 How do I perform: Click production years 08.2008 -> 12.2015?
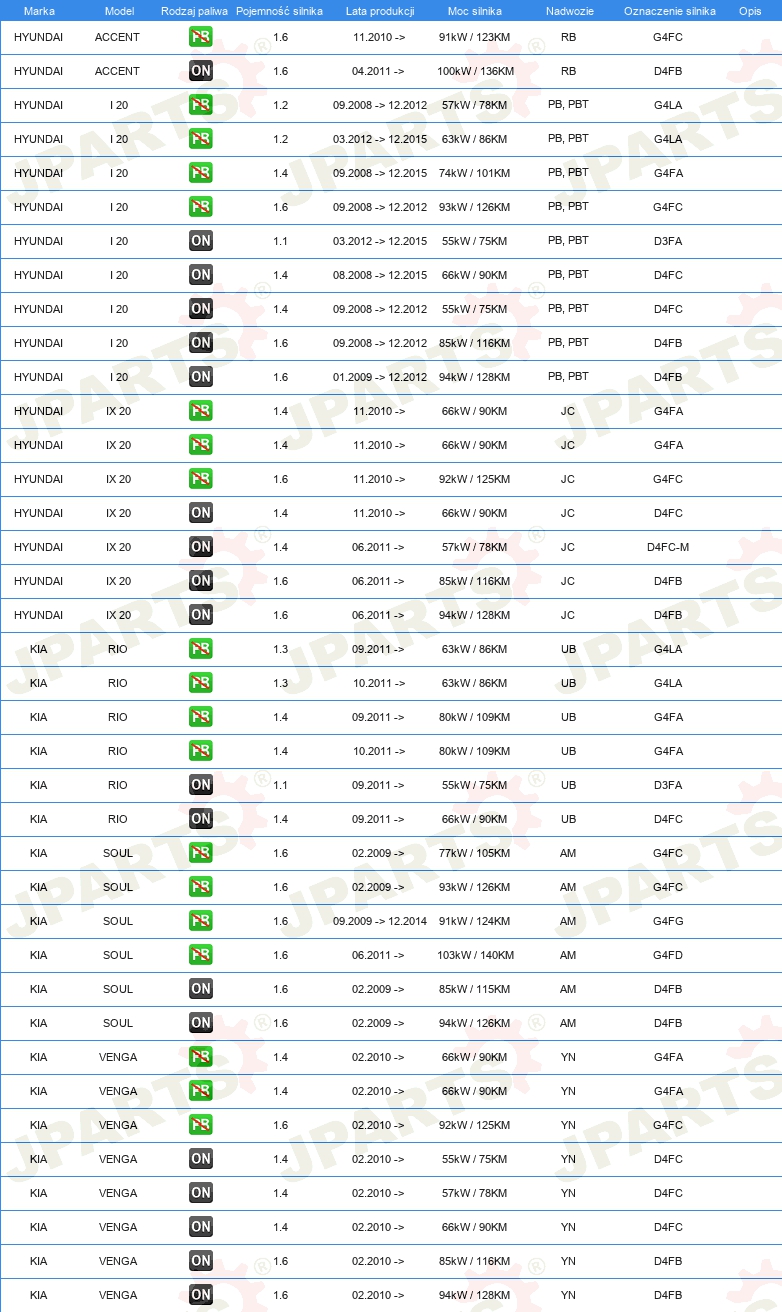380,275
